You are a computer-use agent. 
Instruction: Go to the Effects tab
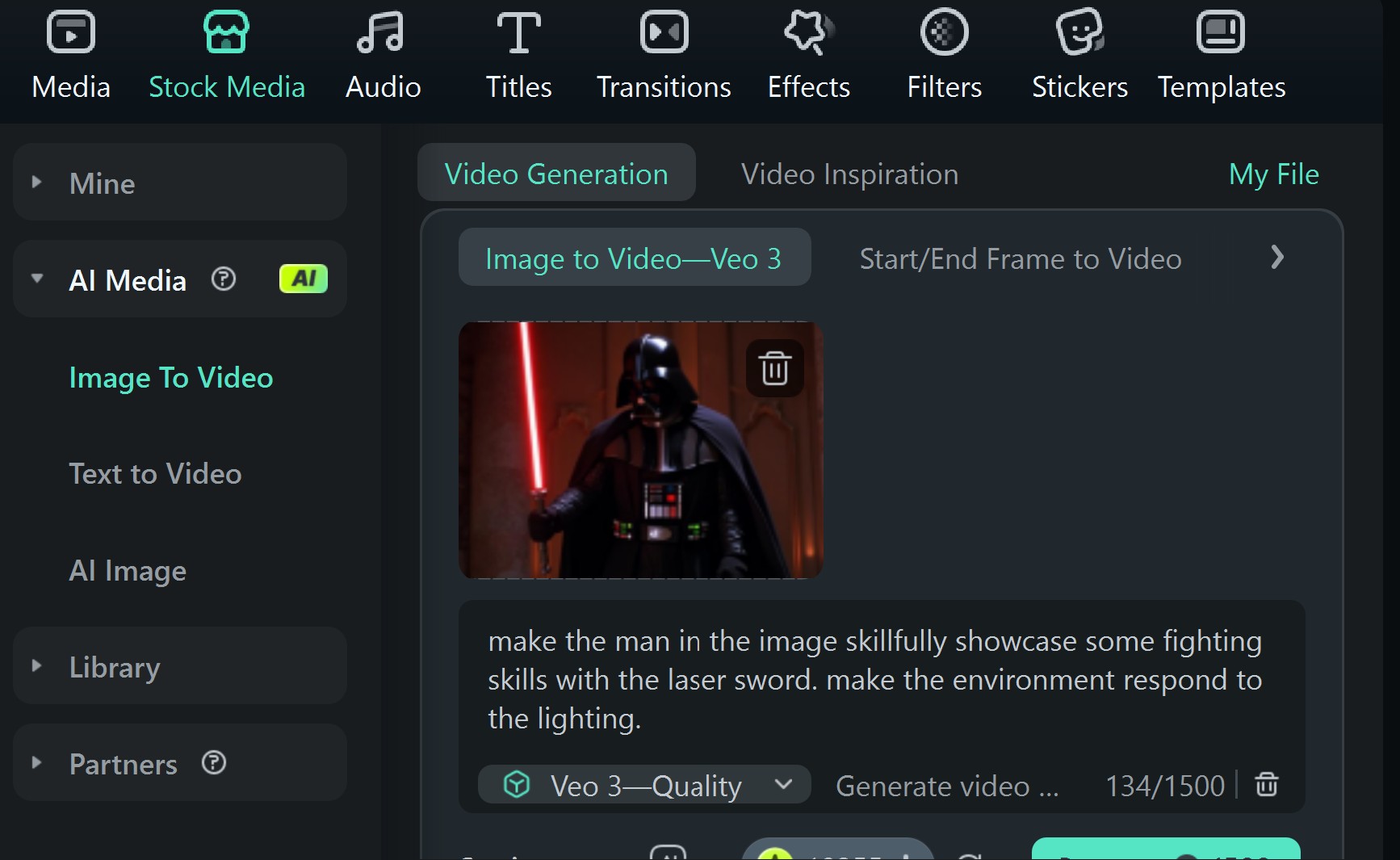808,56
